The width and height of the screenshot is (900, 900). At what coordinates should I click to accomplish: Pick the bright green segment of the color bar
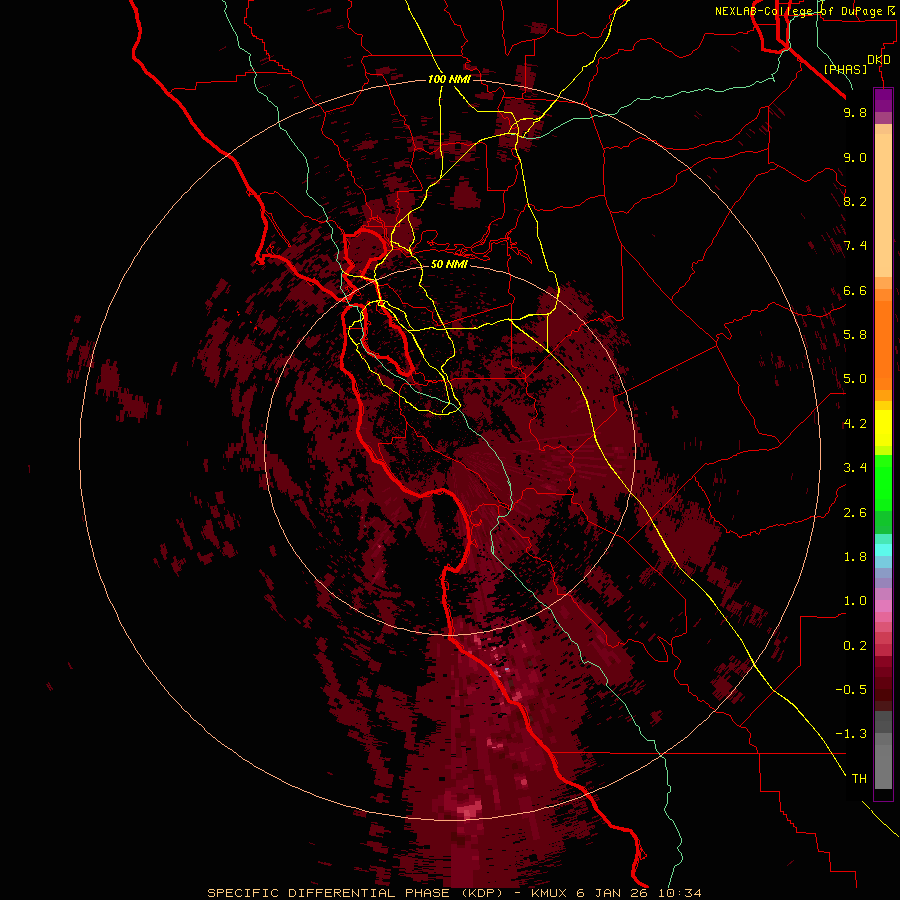coord(883,482)
